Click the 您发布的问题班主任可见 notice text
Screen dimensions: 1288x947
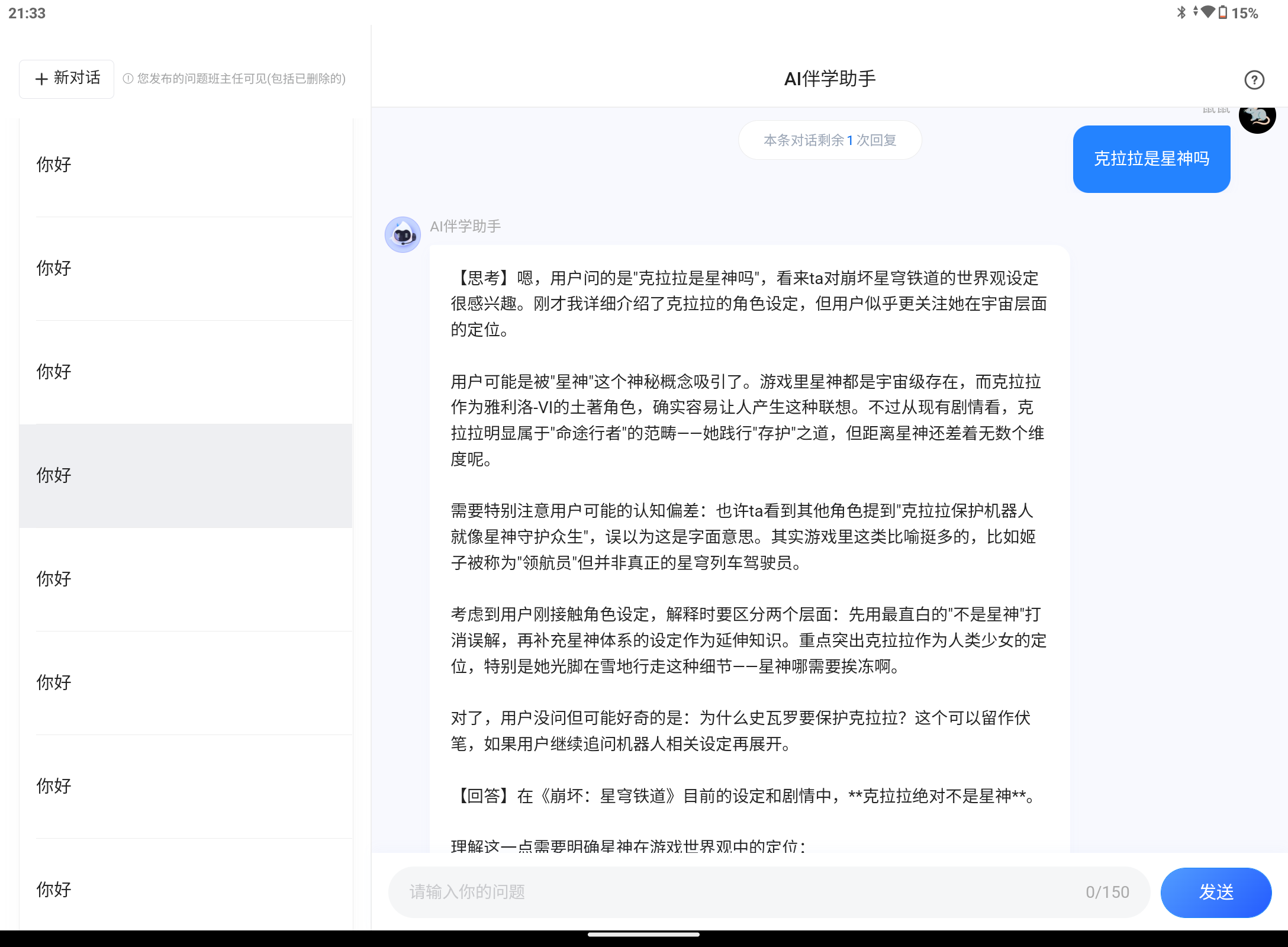coord(241,79)
